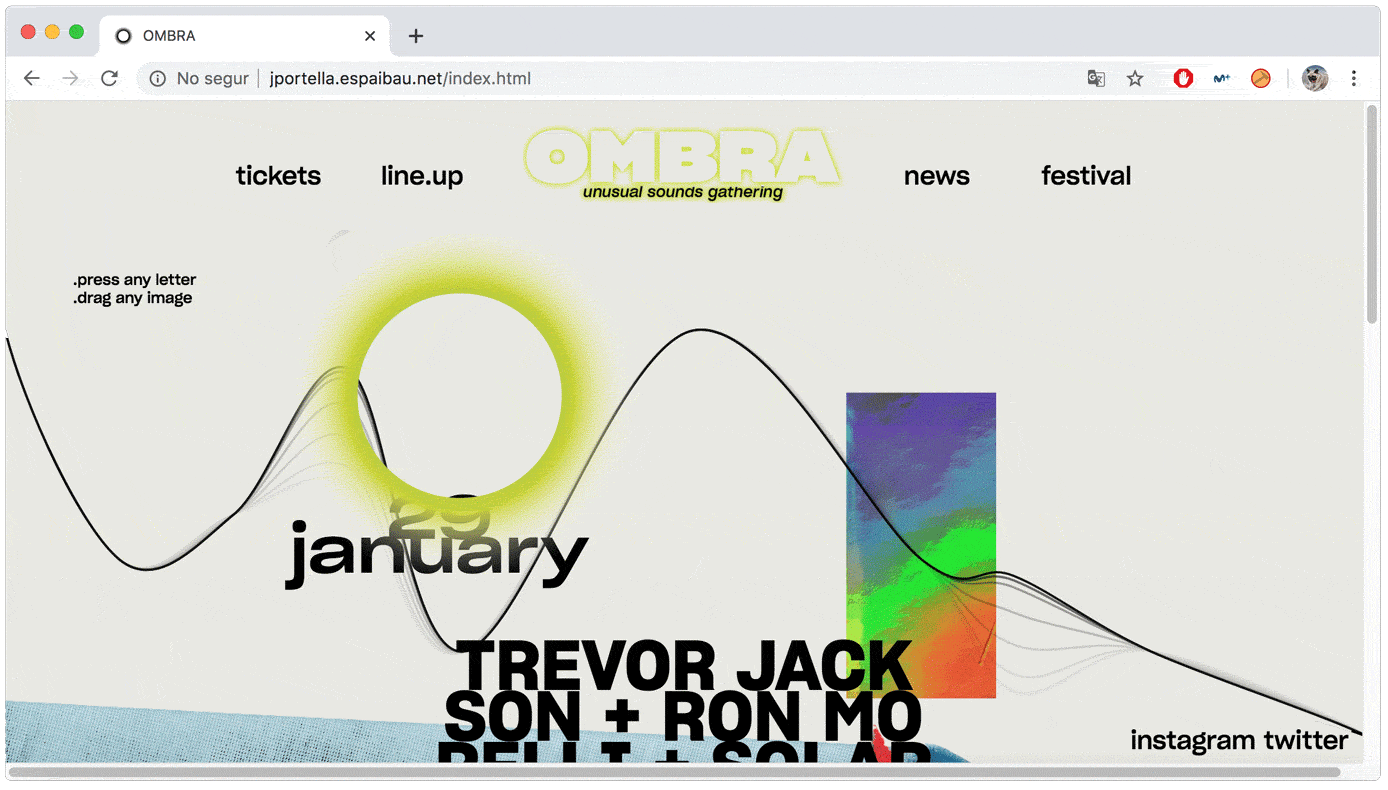
Task: Click the '.press any letter' hint text
Action: coord(134,280)
